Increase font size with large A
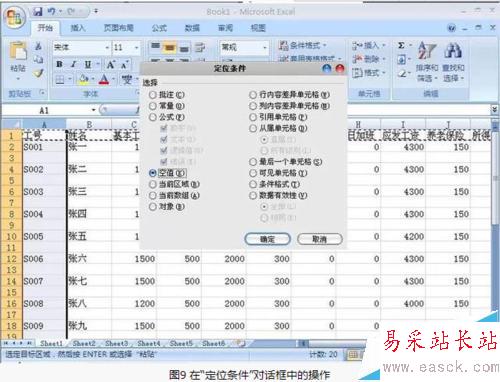The image size is (500, 382). tap(110, 64)
